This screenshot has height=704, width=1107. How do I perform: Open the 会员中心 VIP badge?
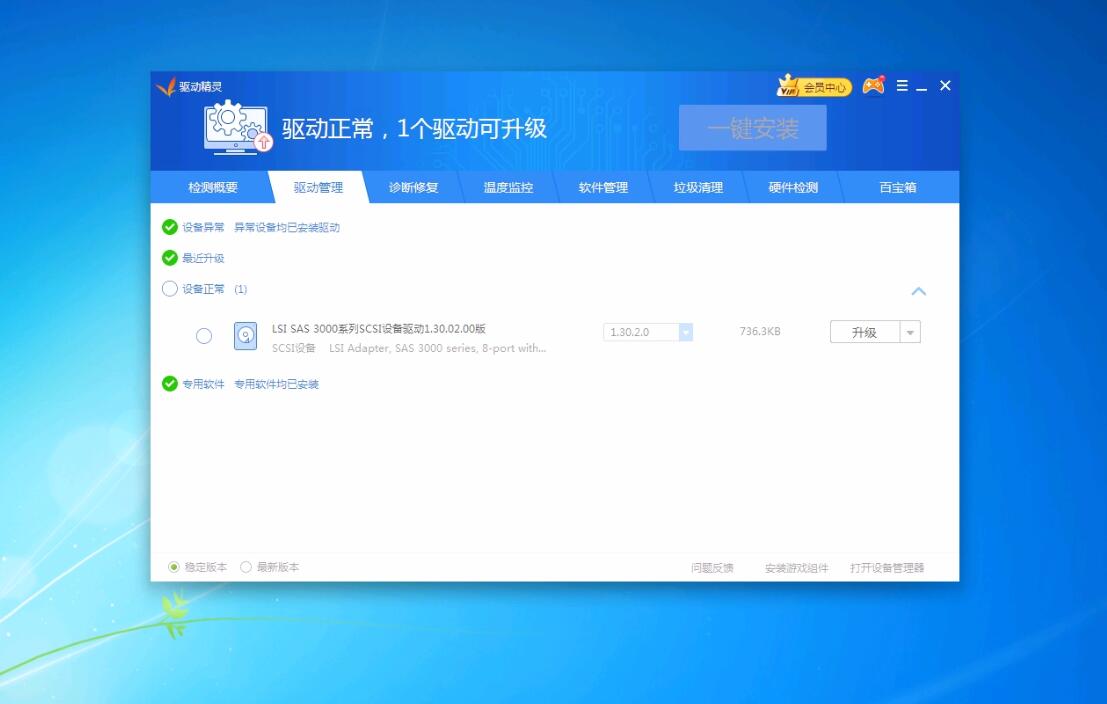pos(814,86)
